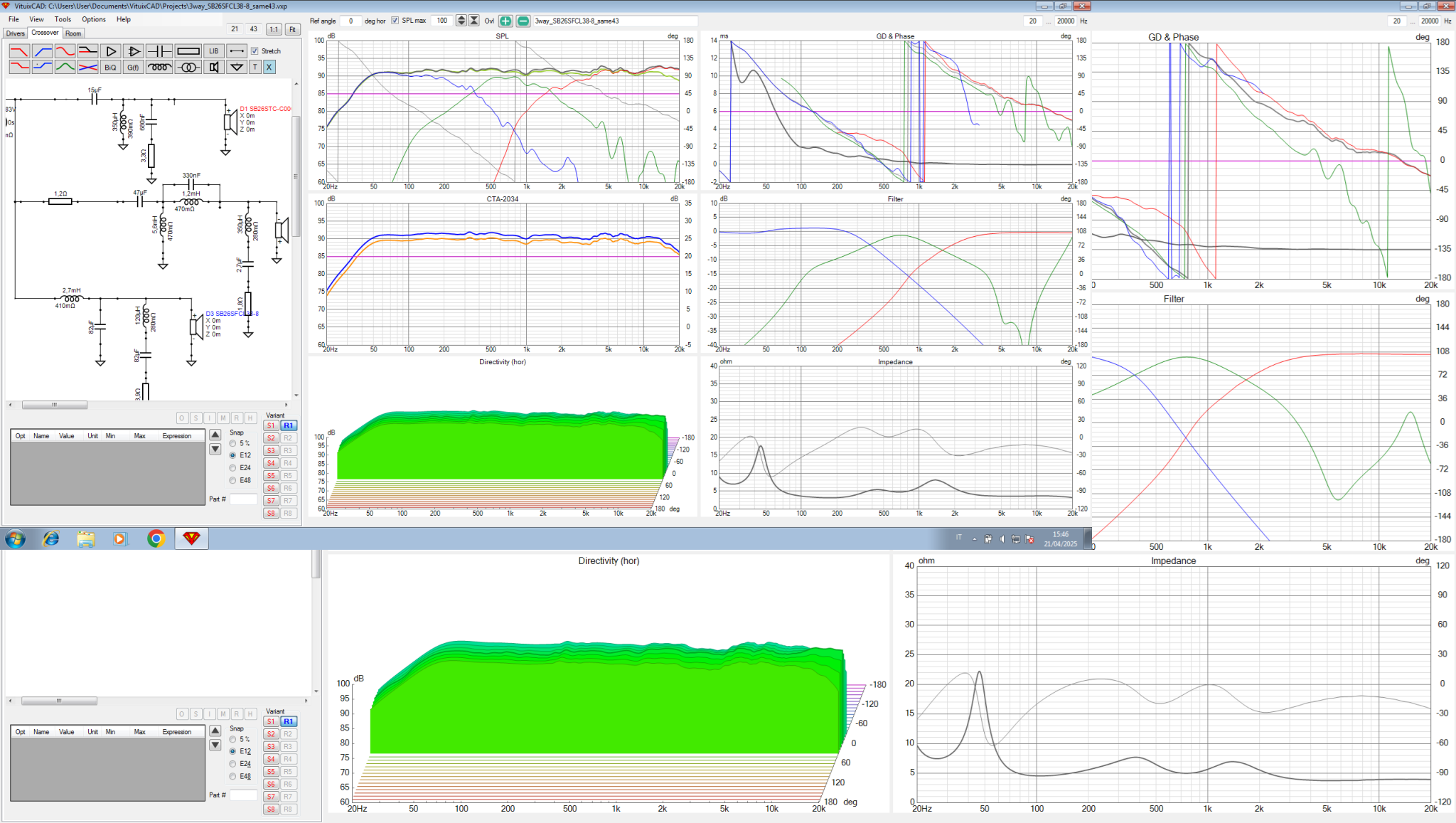Move parameter up with upper-panel arrow
This screenshot has width=1456, height=823.
tap(215, 435)
